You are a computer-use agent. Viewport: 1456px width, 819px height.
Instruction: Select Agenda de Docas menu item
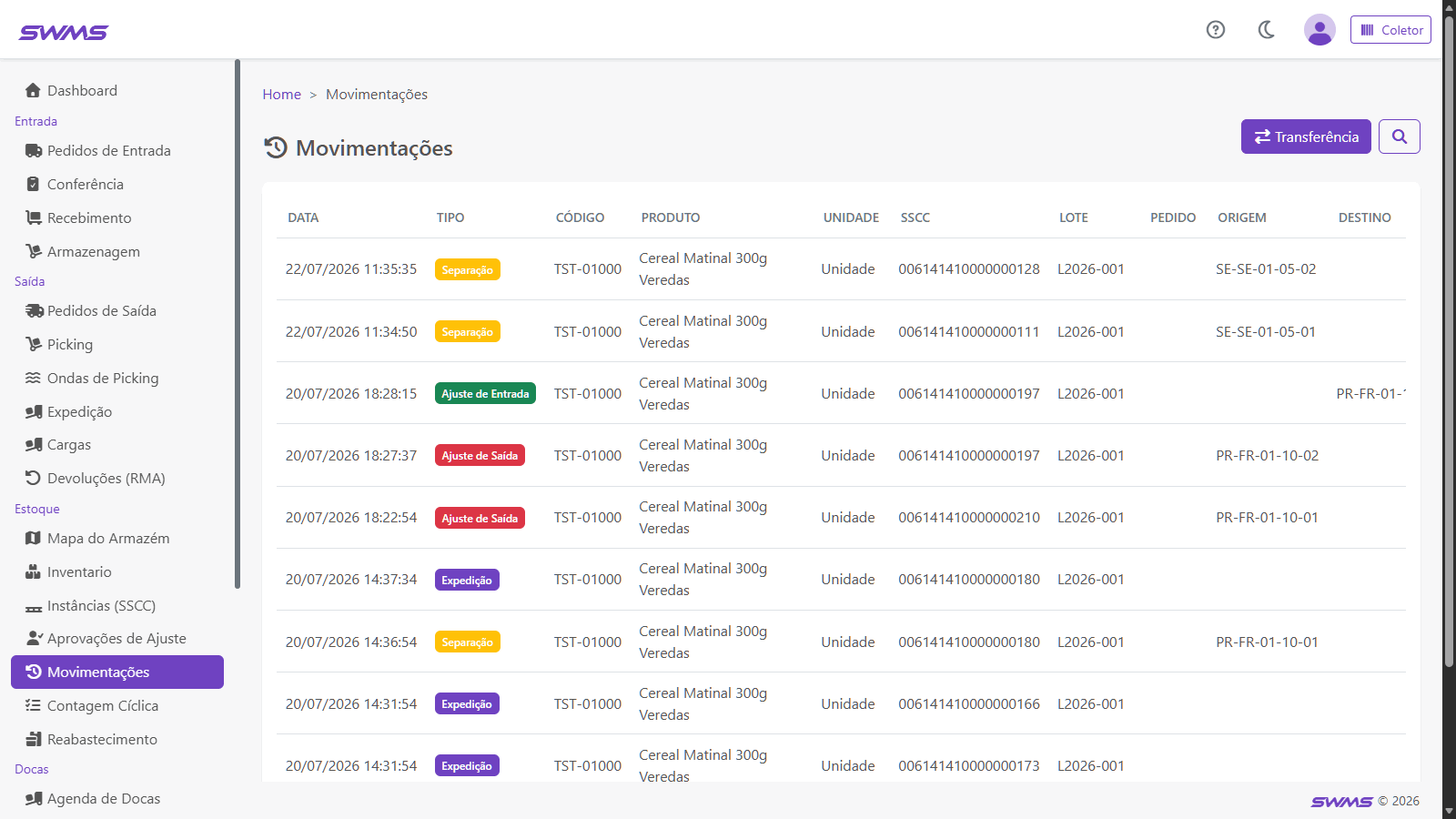(x=117, y=798)
